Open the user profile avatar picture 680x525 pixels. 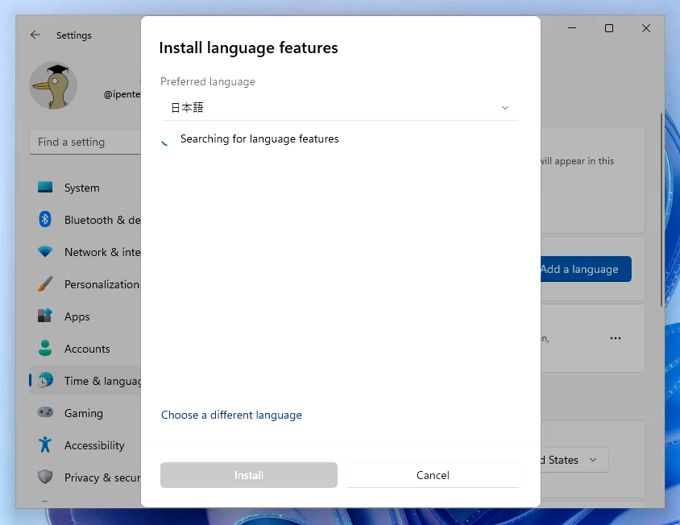click(x=53, y=85)
